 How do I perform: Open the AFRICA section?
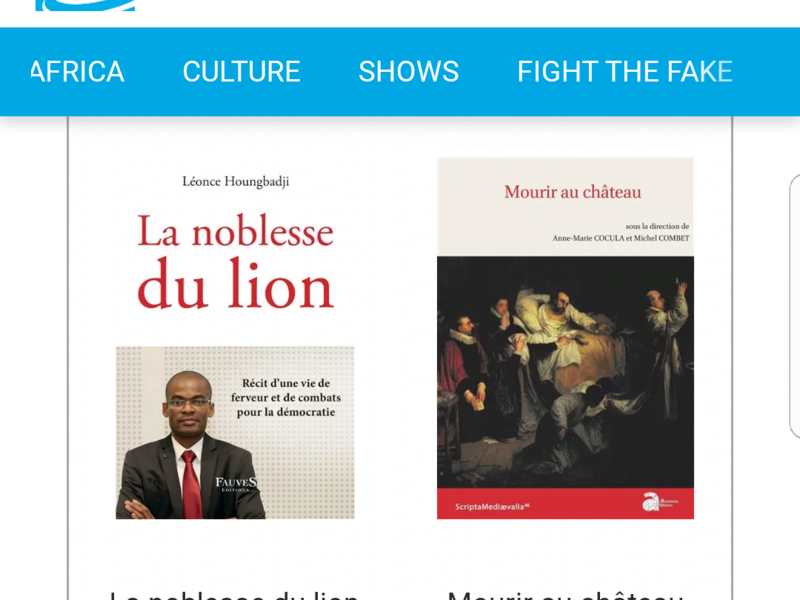(x=78, y=71)
